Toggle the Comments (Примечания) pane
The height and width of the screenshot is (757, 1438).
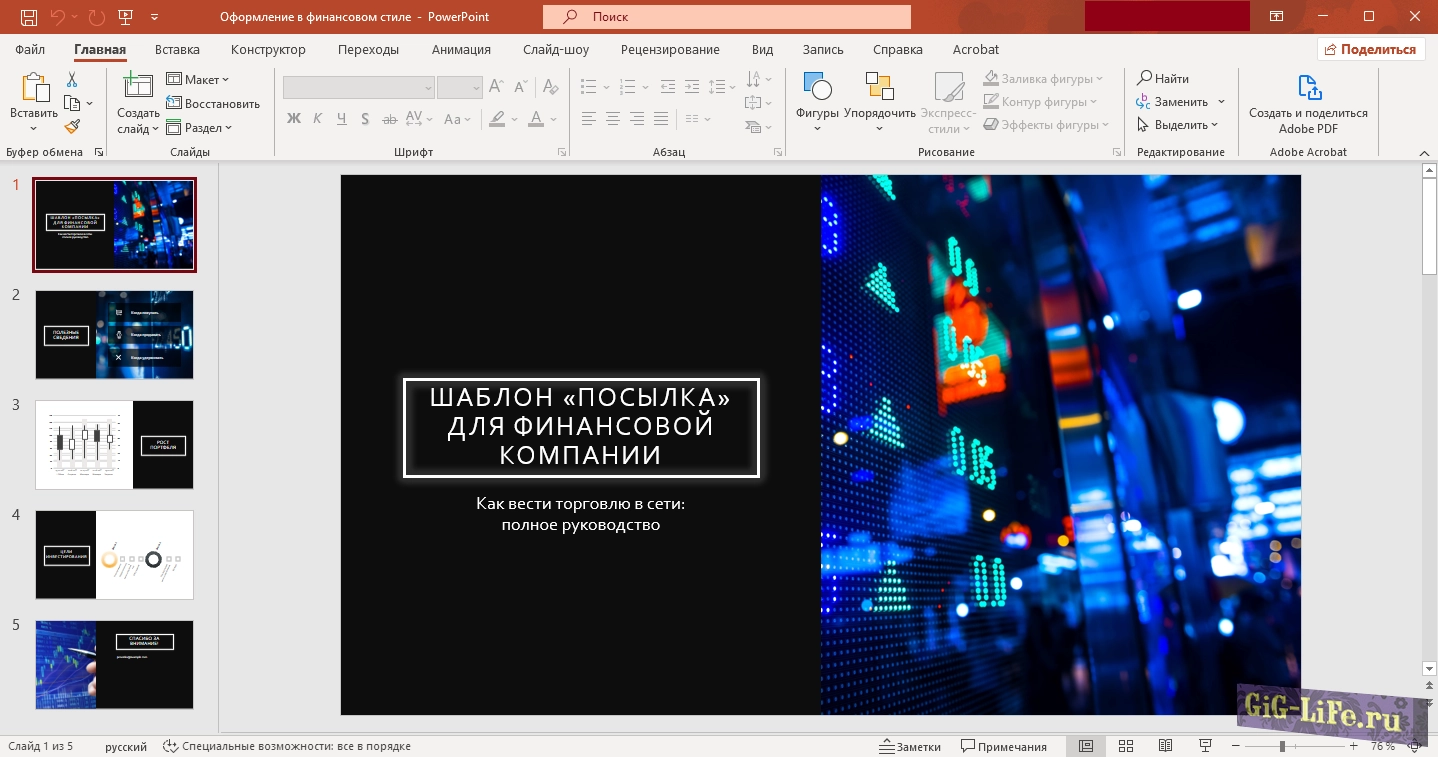(1004, 746)
